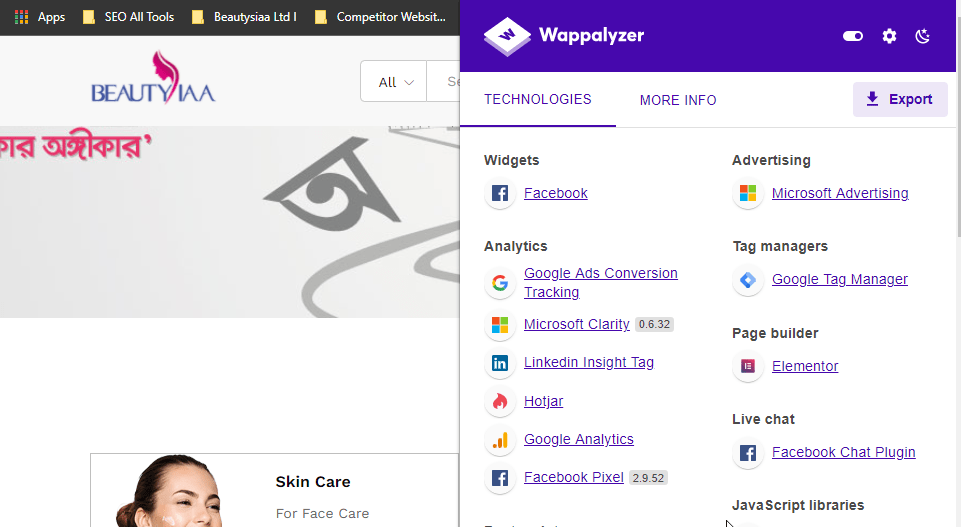Open the Hotjar link

click(x=543, y=401)
